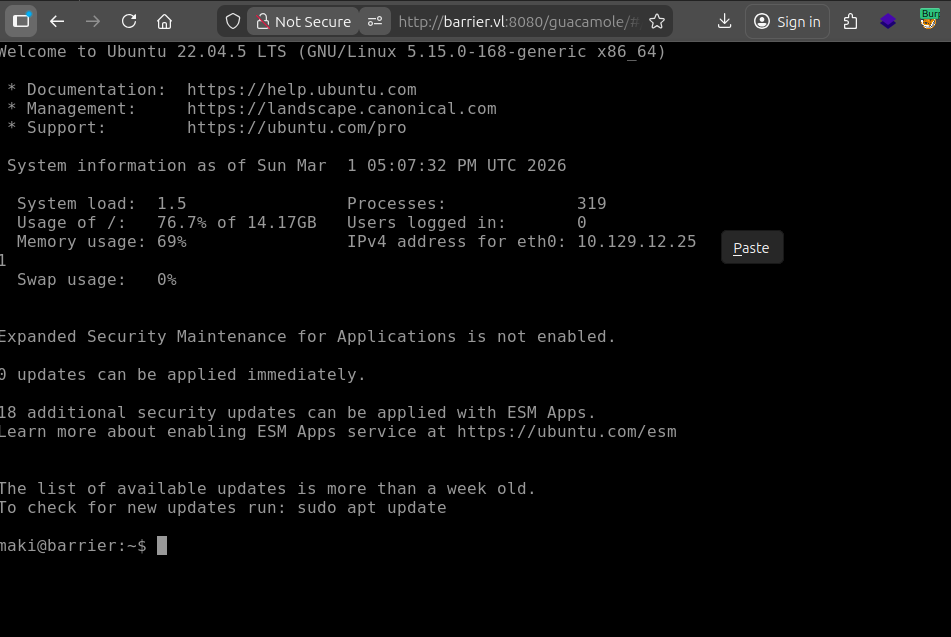
Task: Click the landscape.canonical.com management URL text
Action: tap(341, 109)
